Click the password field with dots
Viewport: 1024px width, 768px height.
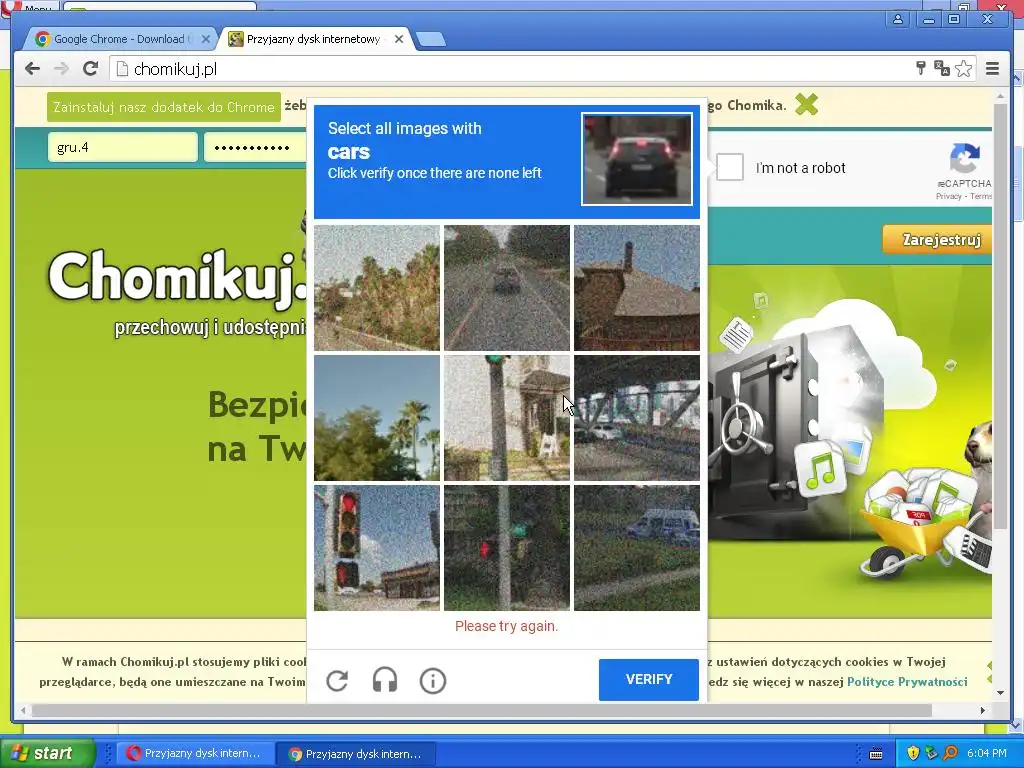255,147
